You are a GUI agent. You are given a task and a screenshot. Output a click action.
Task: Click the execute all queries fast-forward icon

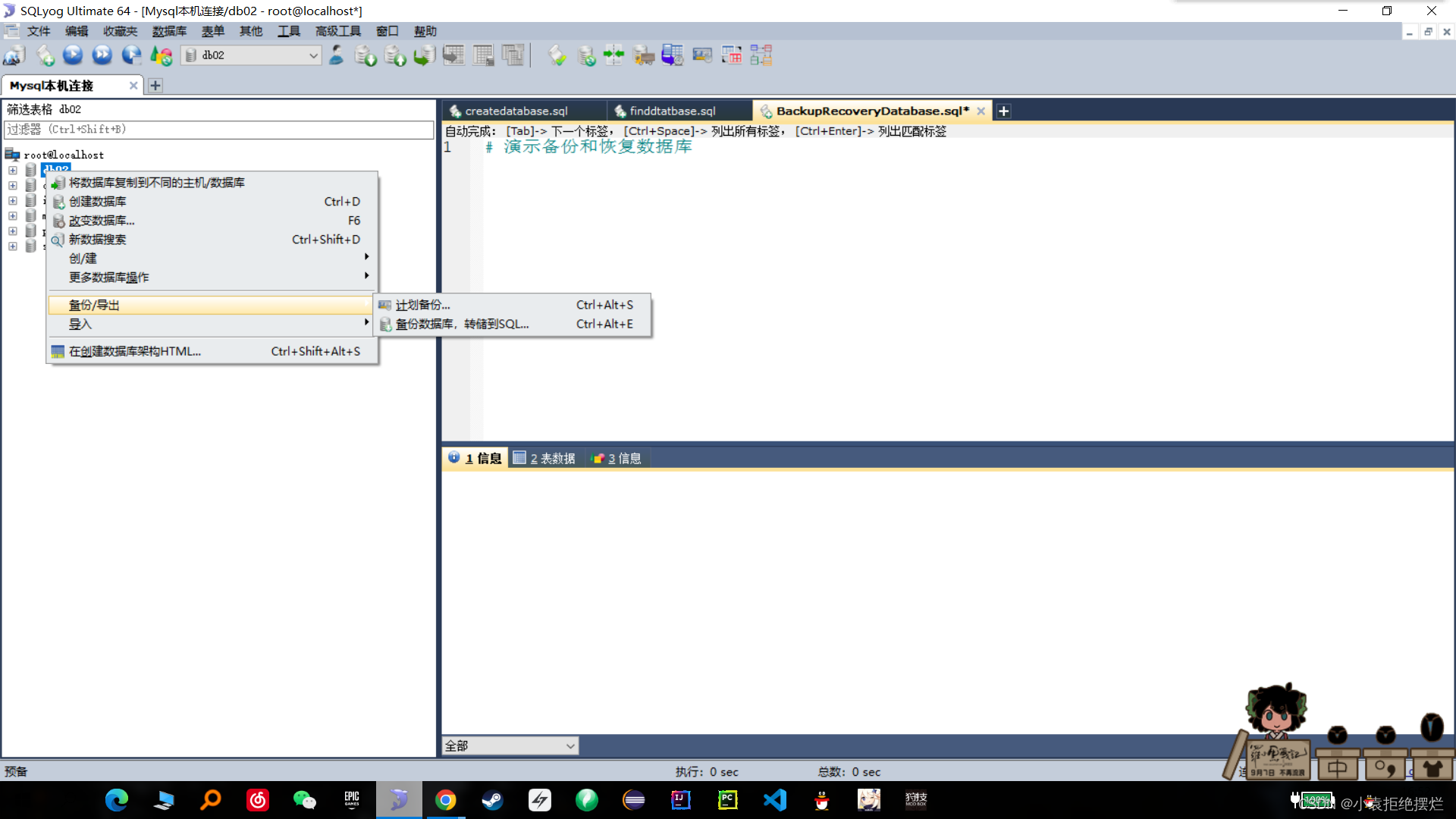pyautogui.click(x=102, y=55)
